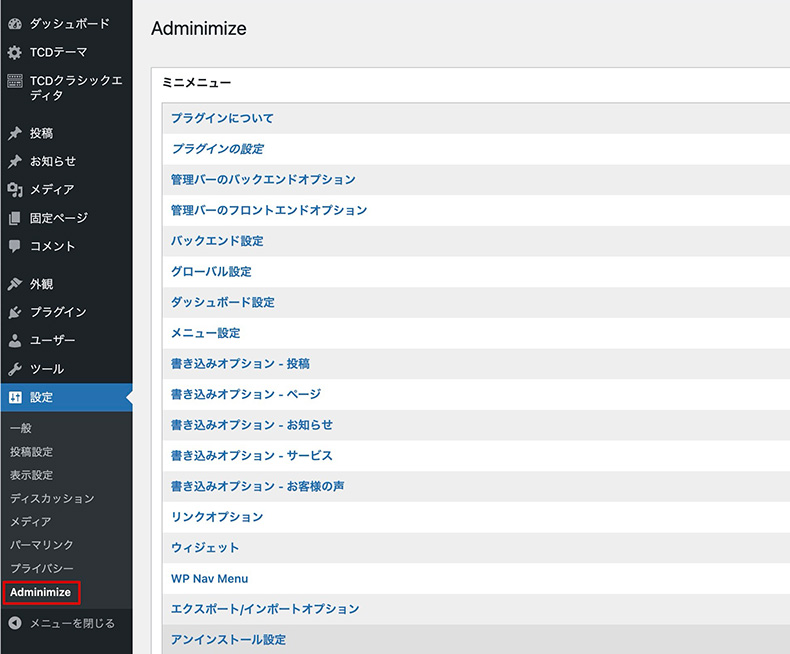Select Adminimize in the settings submenu

coord(40,592)
